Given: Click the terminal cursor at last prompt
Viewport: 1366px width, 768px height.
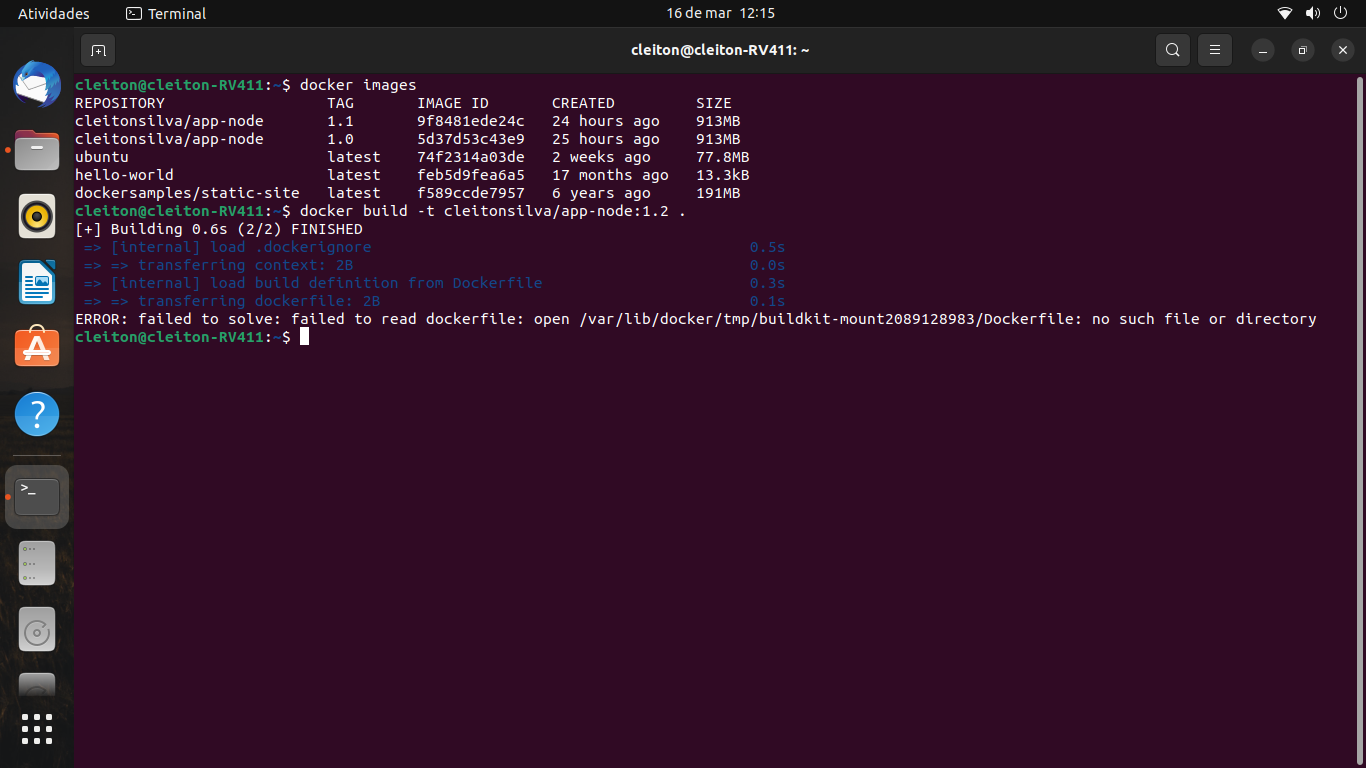Looking at the screenshot, I should tap(304, 337).
